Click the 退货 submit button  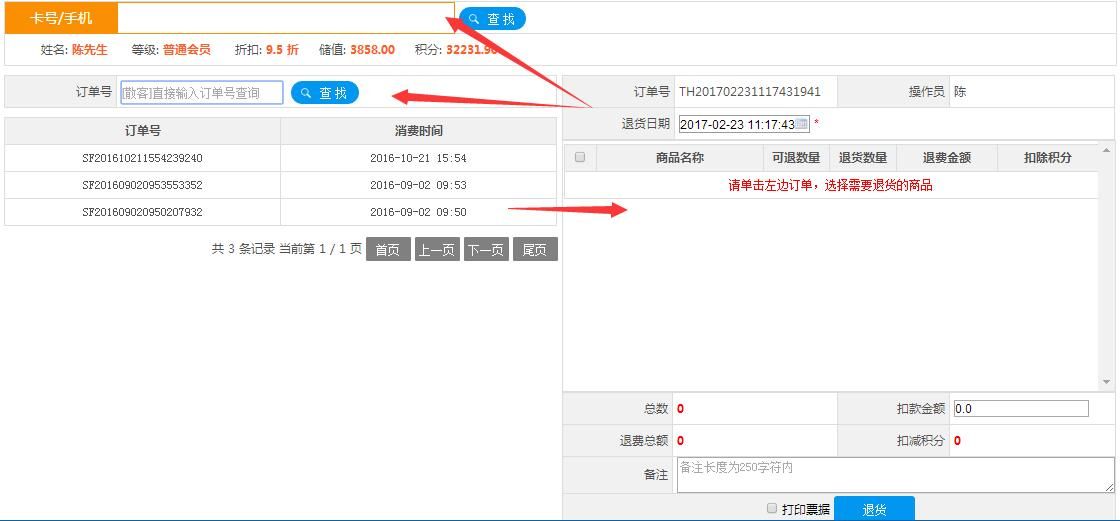(874, 509)
